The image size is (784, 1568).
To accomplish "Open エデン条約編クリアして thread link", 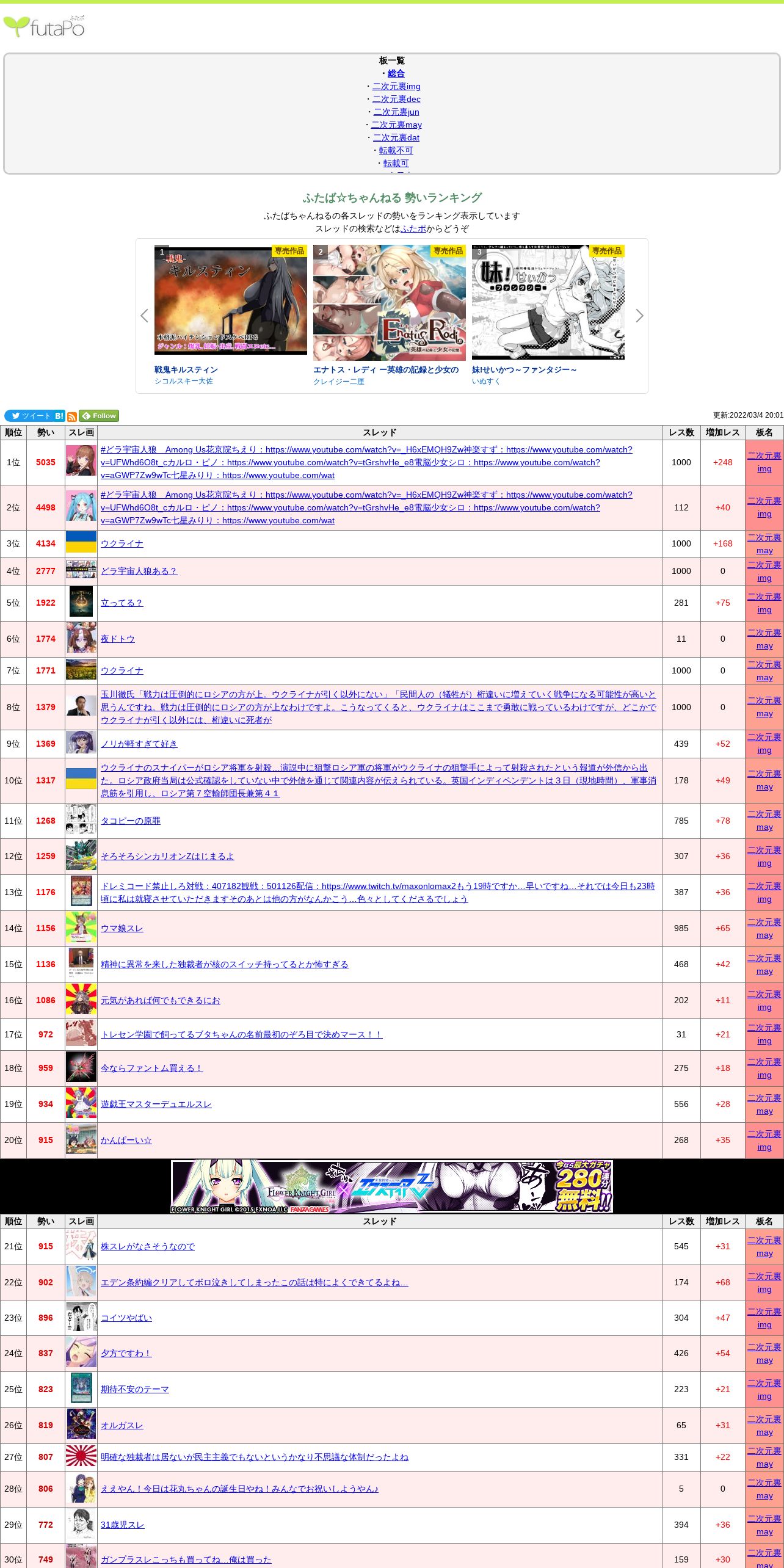I will (255, 1282).
